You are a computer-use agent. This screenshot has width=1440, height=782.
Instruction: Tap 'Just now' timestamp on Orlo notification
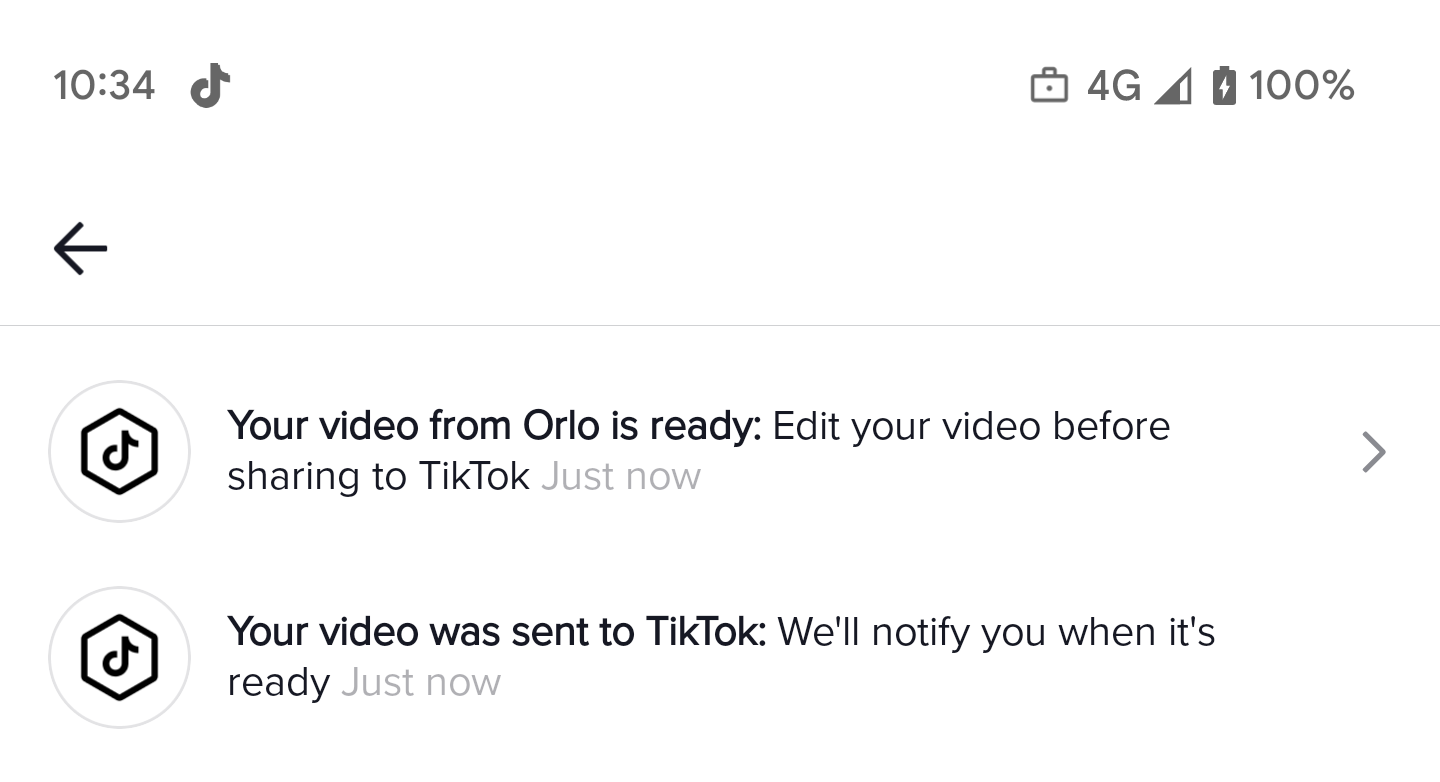coord(620,477)
